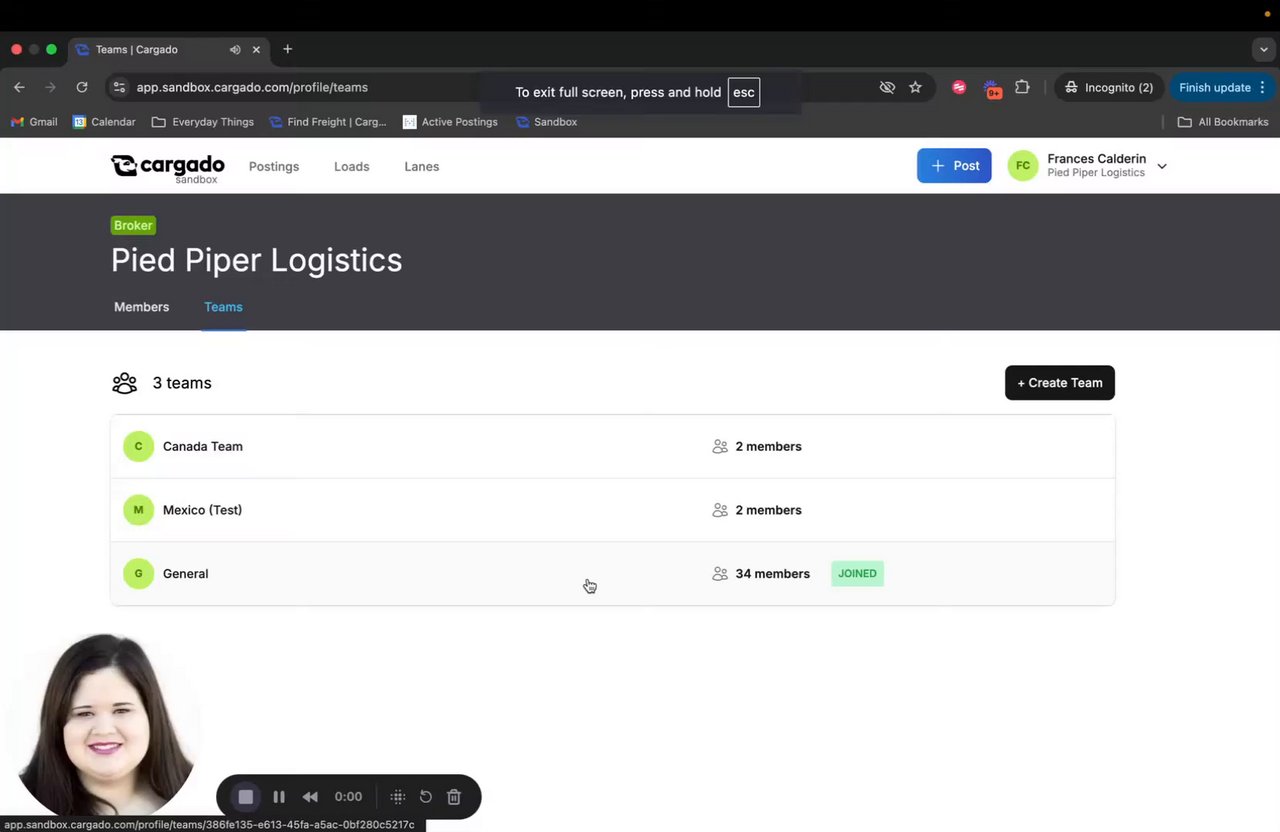Switch to the Members tab

141,307
